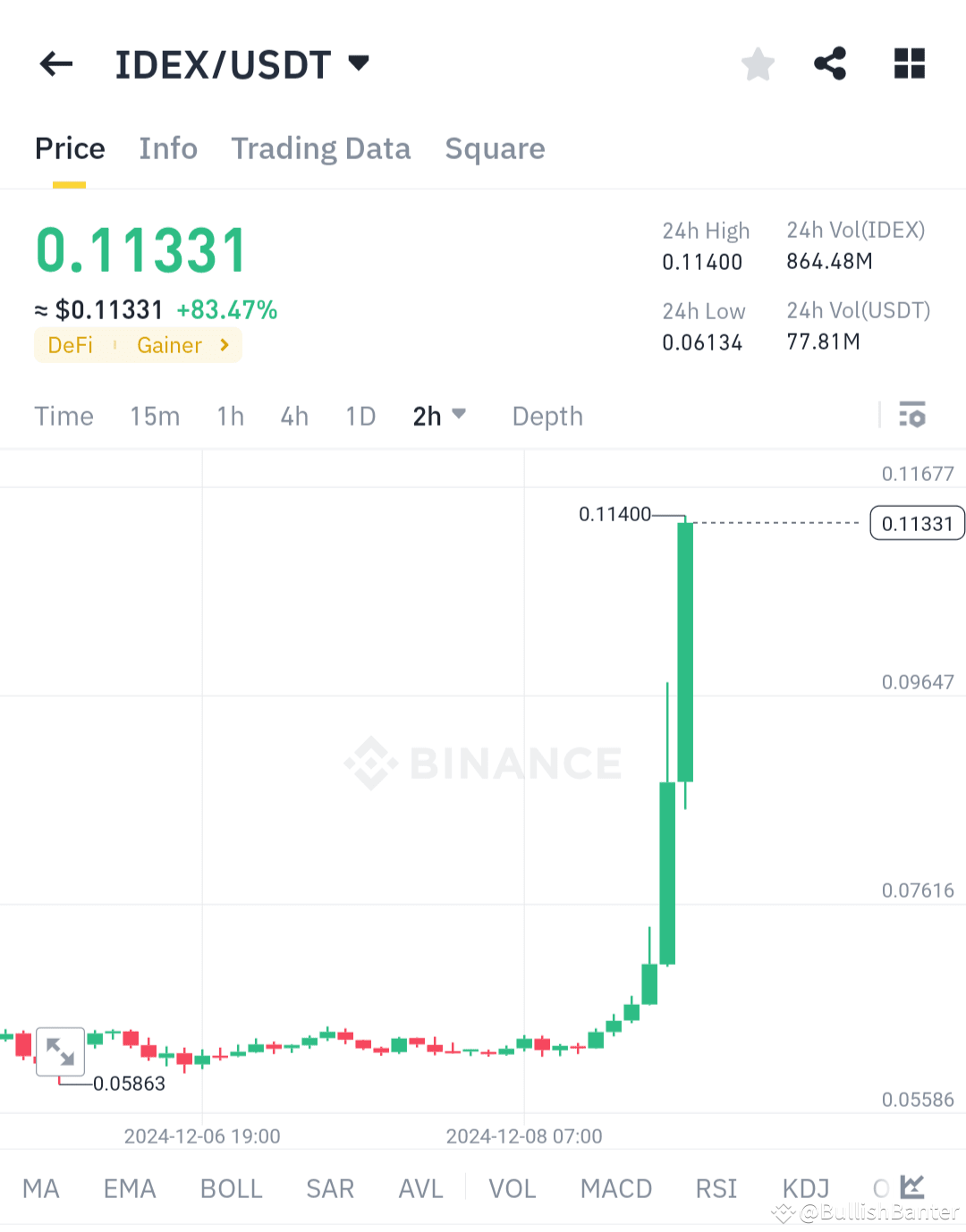Toggle the BOLL indicator
The height and width of the screenshot is (1232, 966).
coord(231,1187)
